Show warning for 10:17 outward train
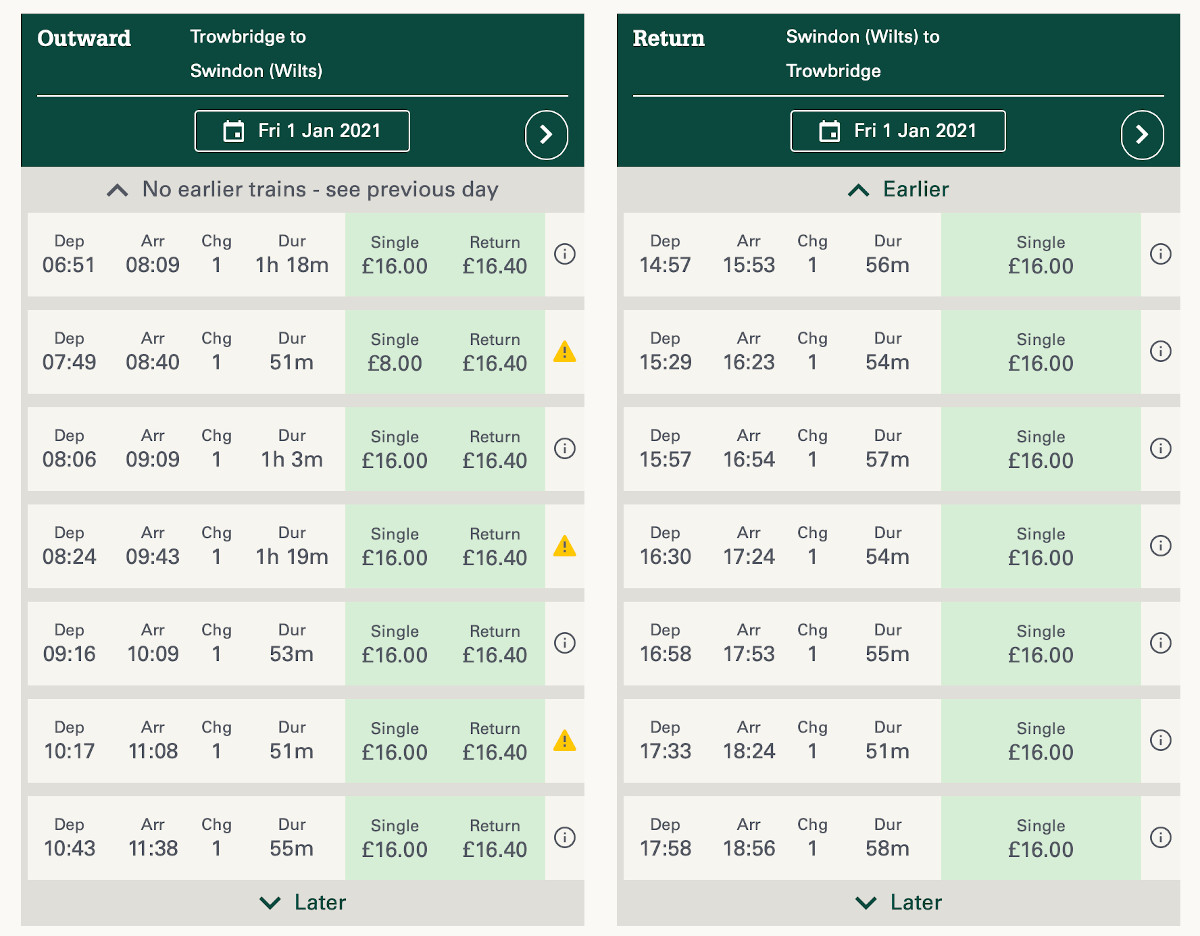 pos(565,740)
